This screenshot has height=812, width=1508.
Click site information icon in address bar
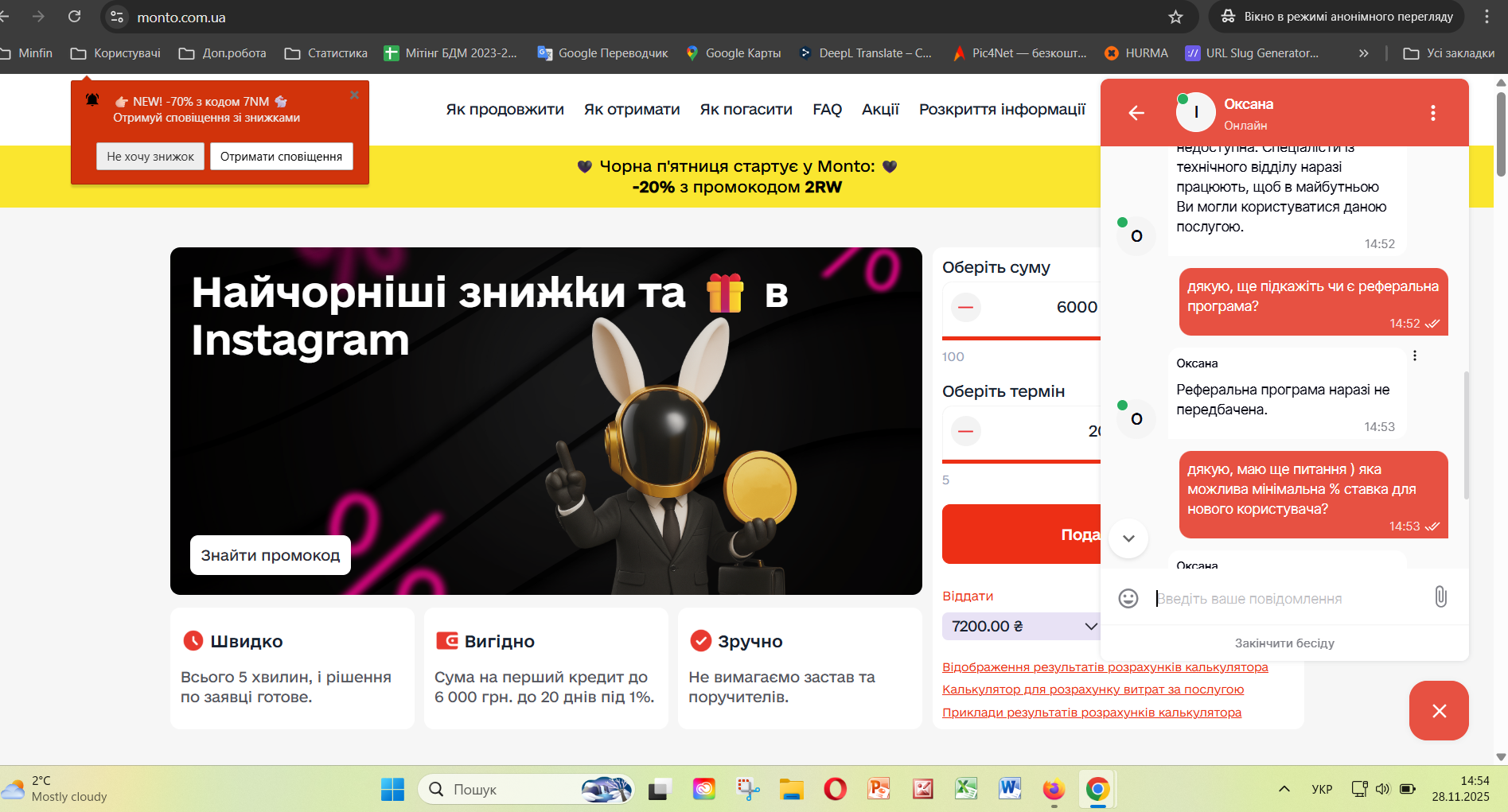[x=117, y=17]
